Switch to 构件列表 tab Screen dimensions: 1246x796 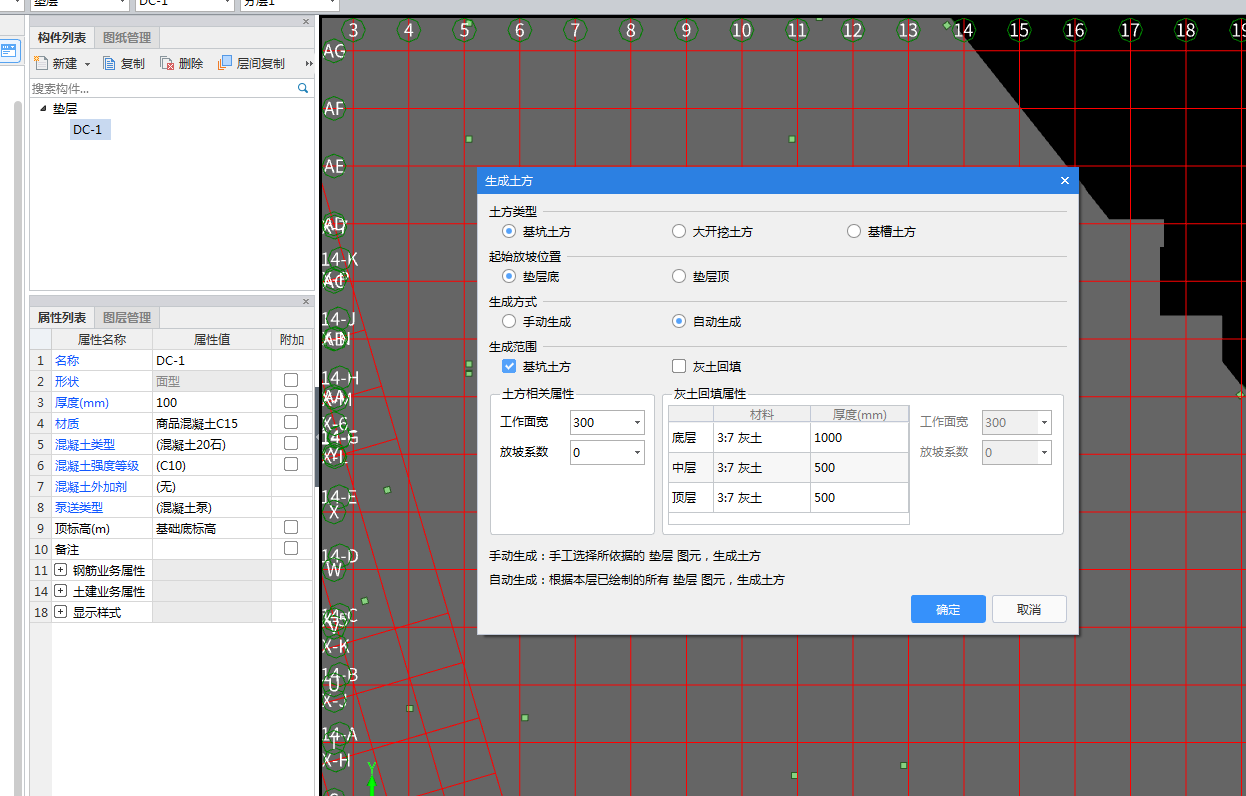click(62, 38)
